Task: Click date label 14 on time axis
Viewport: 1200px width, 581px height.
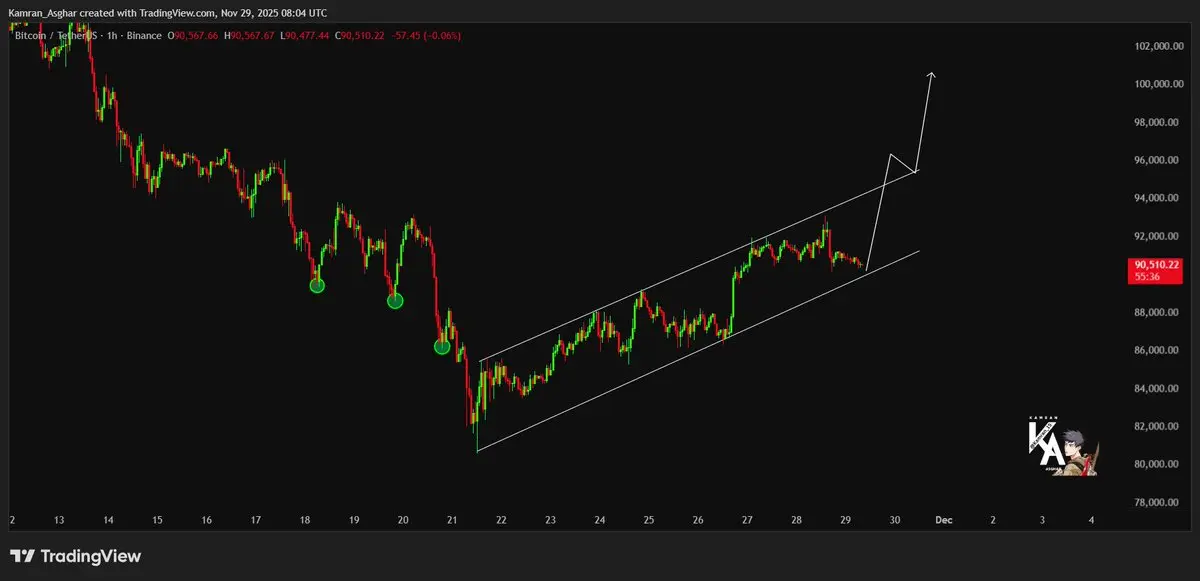Action: click(x=108, y=521)
